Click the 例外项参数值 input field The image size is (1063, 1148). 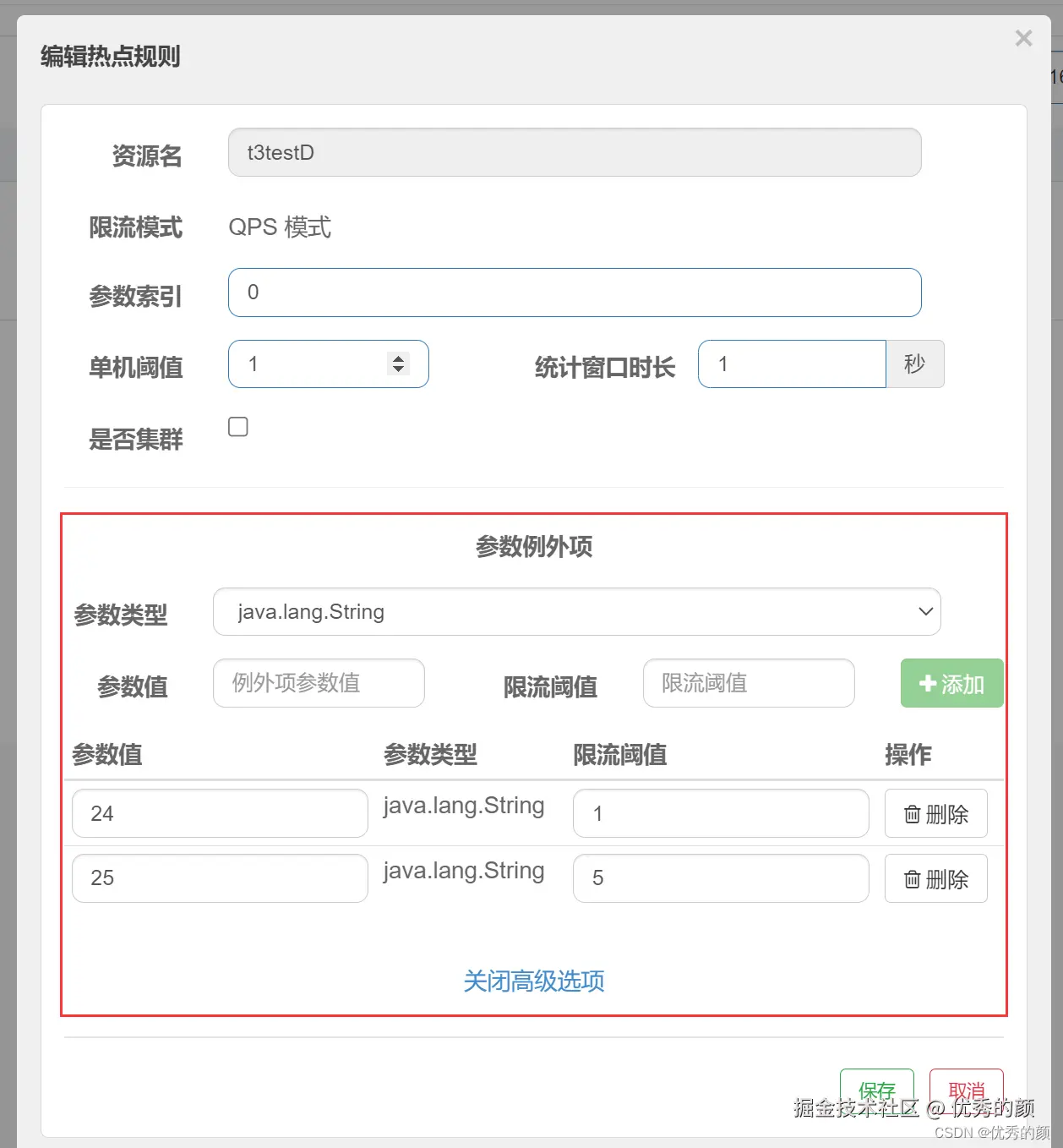click(319, 683)
